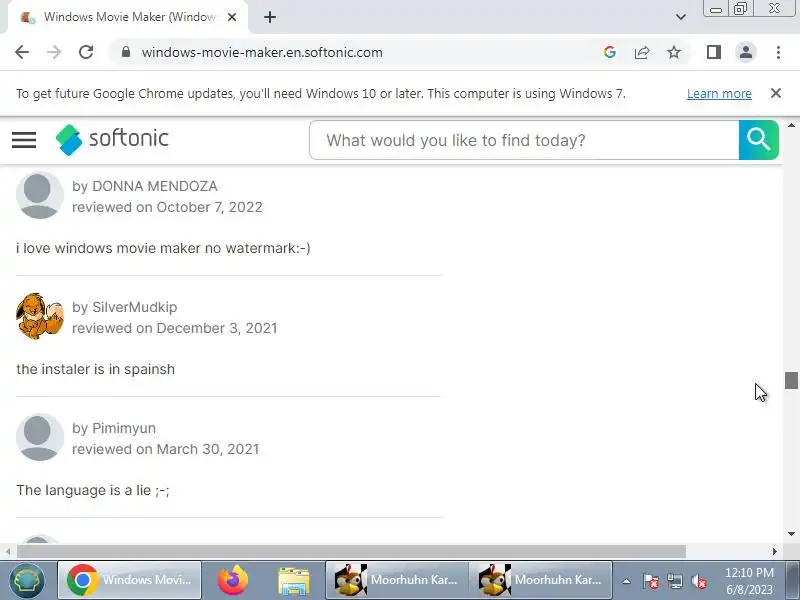Click the vertical scrollbar thumb
This screenshot has height=600, width=800.
click(791, 381)
